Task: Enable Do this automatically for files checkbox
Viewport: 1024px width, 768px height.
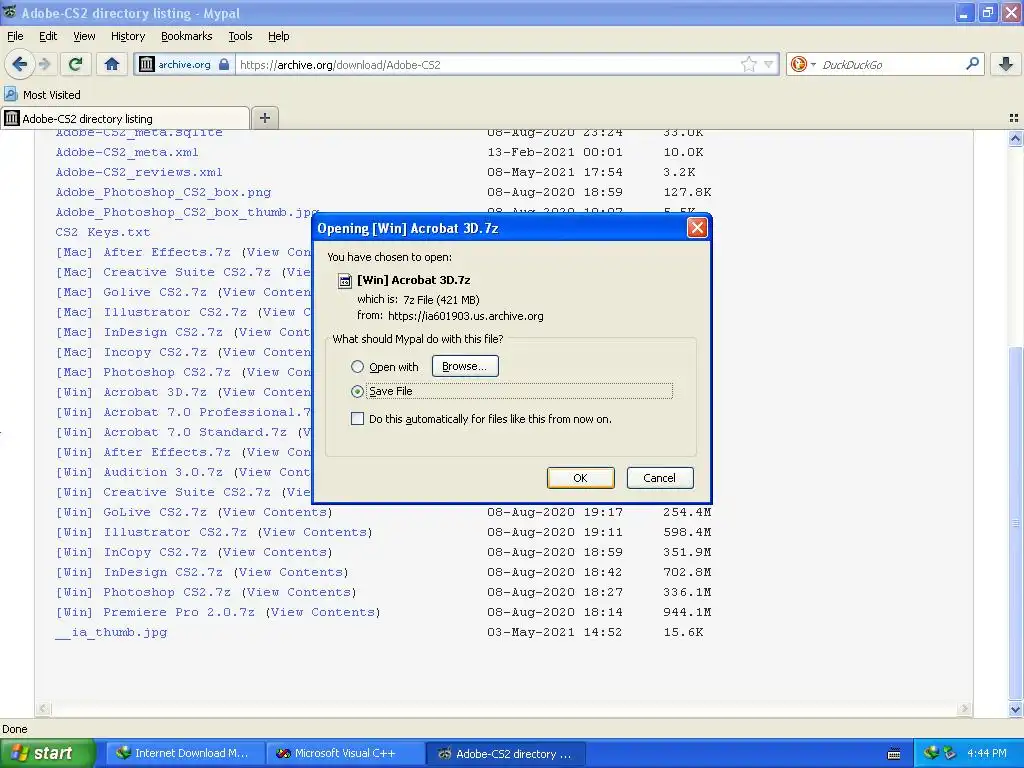Action: click(357, 419)
